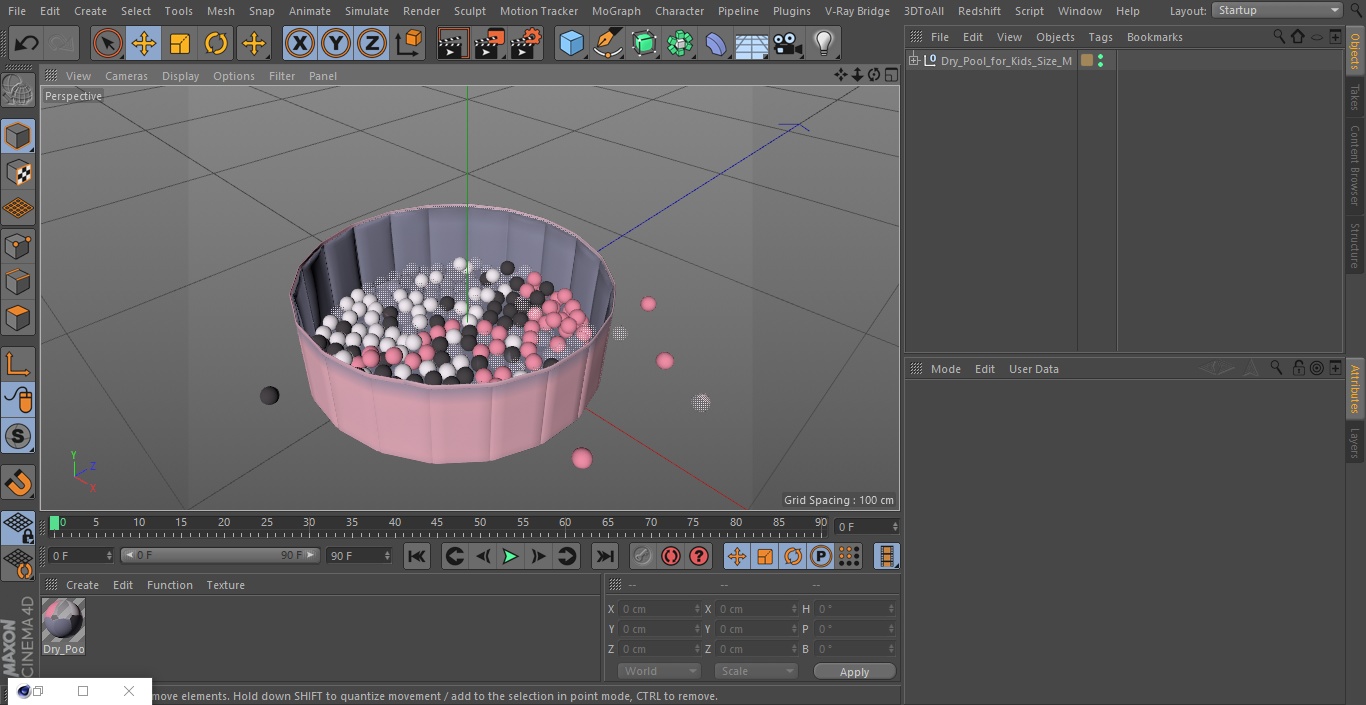1366x705 pixels.
Task: Open the Array modeling objects
Action: point(680,43)
